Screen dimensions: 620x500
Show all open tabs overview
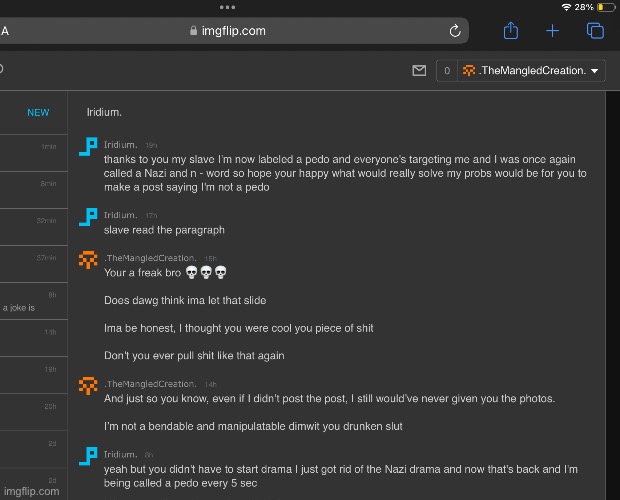pyautogui.click(x=595, y=31)
